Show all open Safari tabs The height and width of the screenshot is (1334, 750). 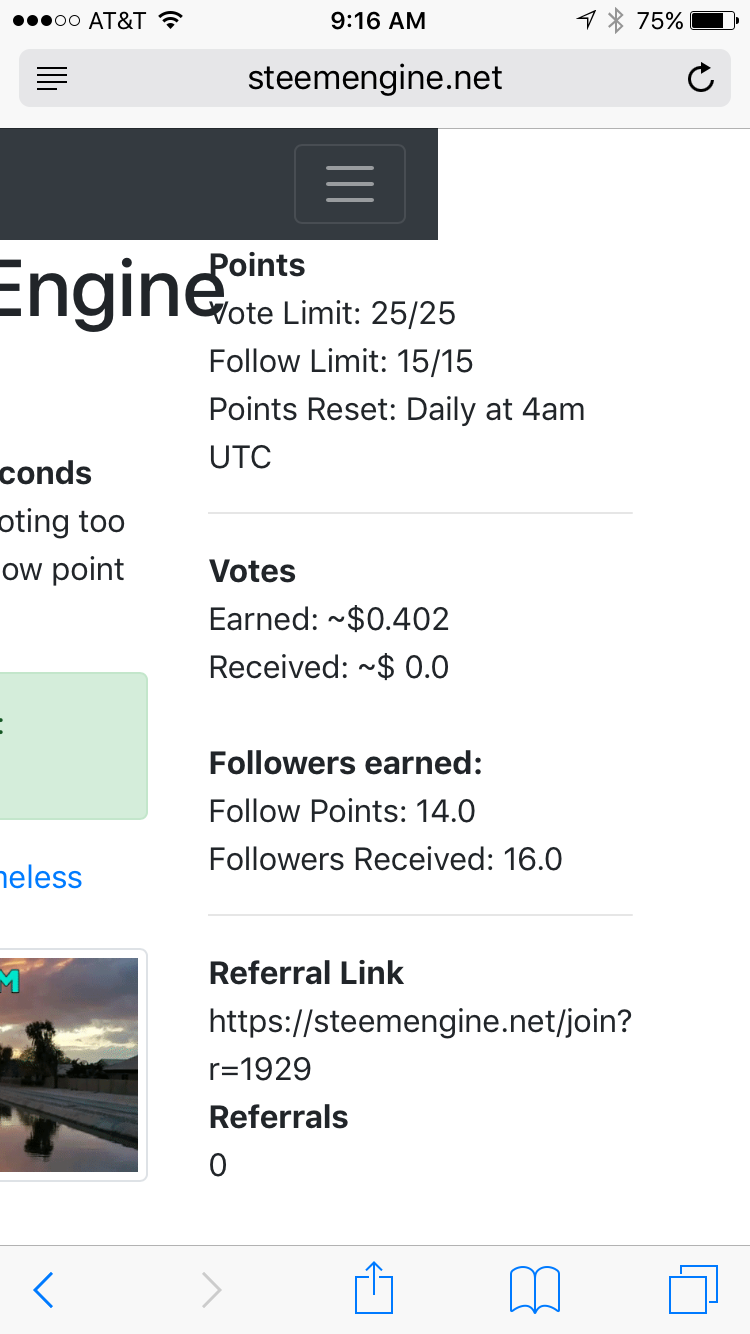coord(693,1289)
